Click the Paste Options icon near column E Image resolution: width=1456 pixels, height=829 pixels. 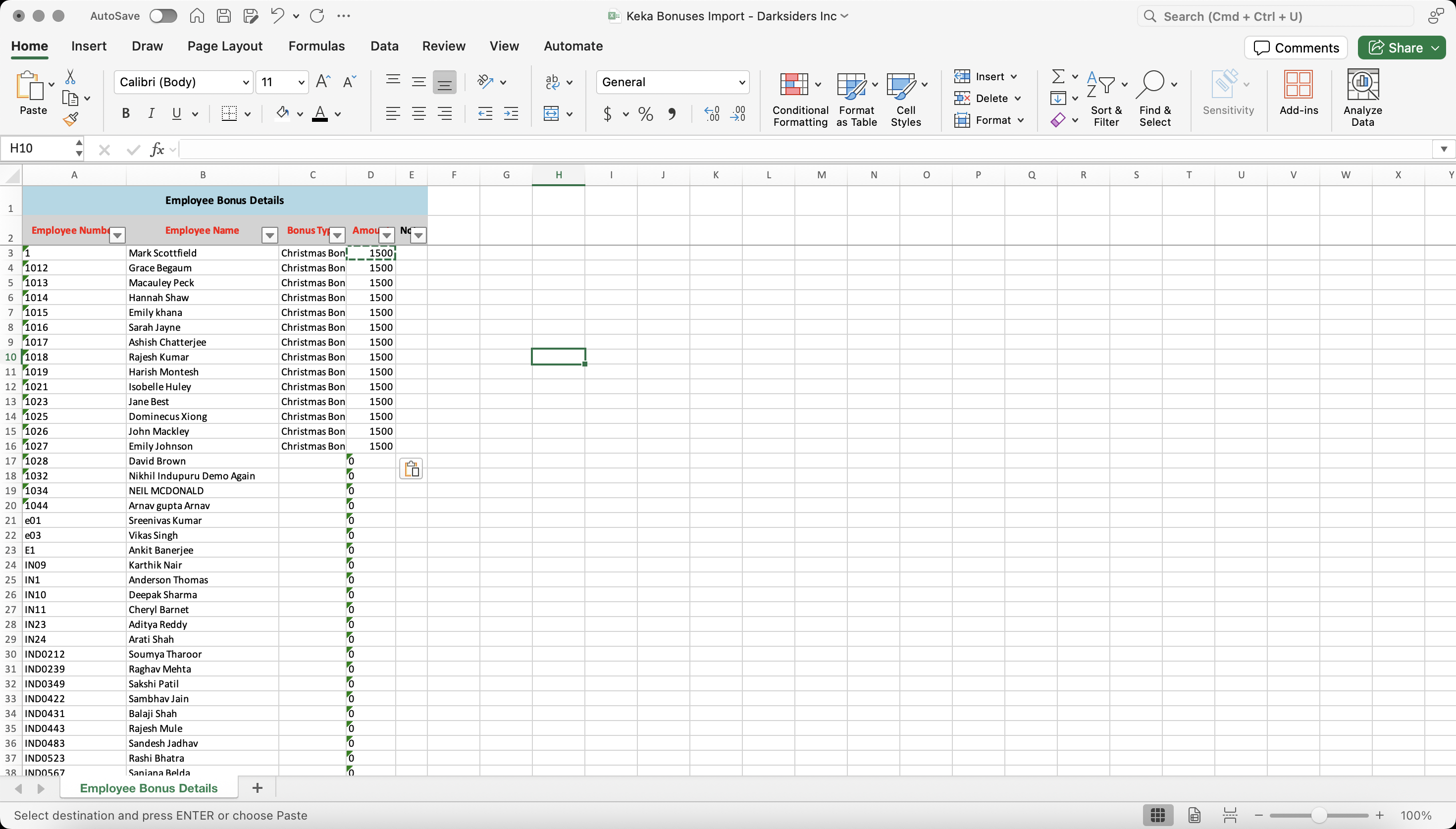pyautogui.click(x=411, y=469)
